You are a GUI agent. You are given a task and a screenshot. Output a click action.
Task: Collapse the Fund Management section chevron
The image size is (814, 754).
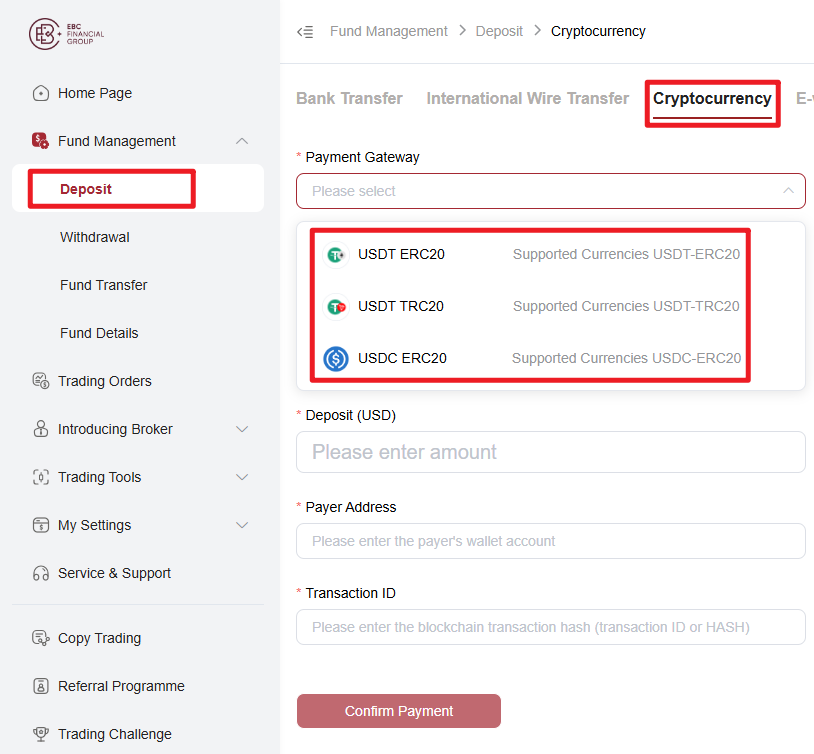242,141
